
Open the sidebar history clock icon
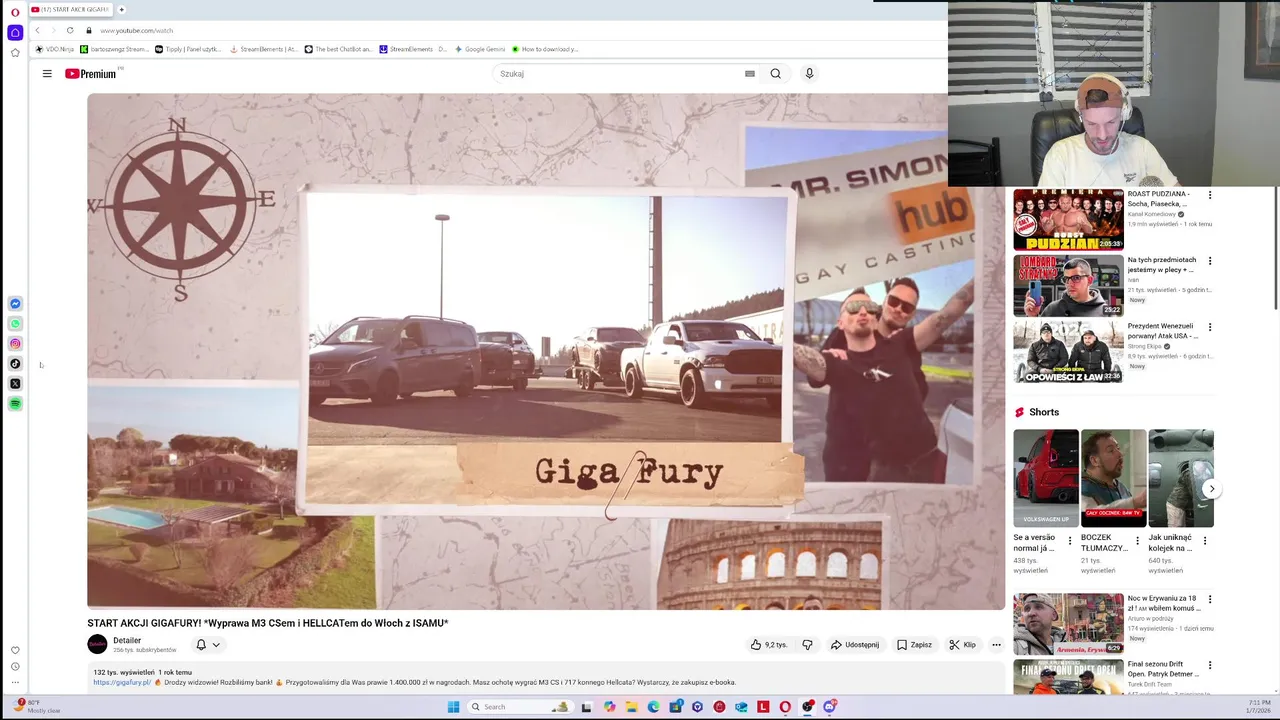(x=15, y=666)
